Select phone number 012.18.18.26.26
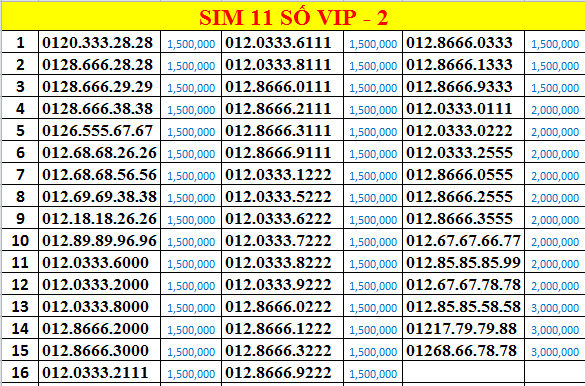The width and height of the screenshot is (585, 386). (99, 219)
